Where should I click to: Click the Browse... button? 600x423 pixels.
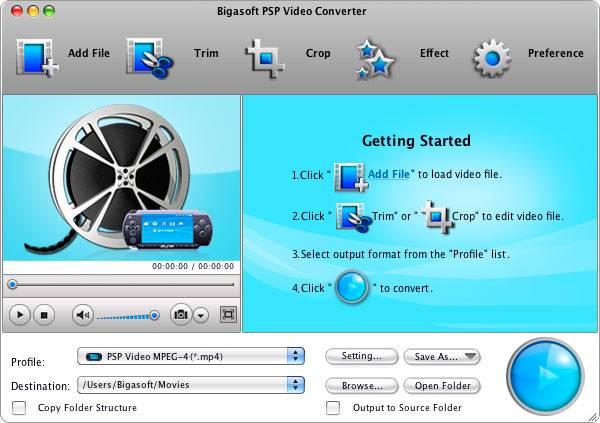361,385
